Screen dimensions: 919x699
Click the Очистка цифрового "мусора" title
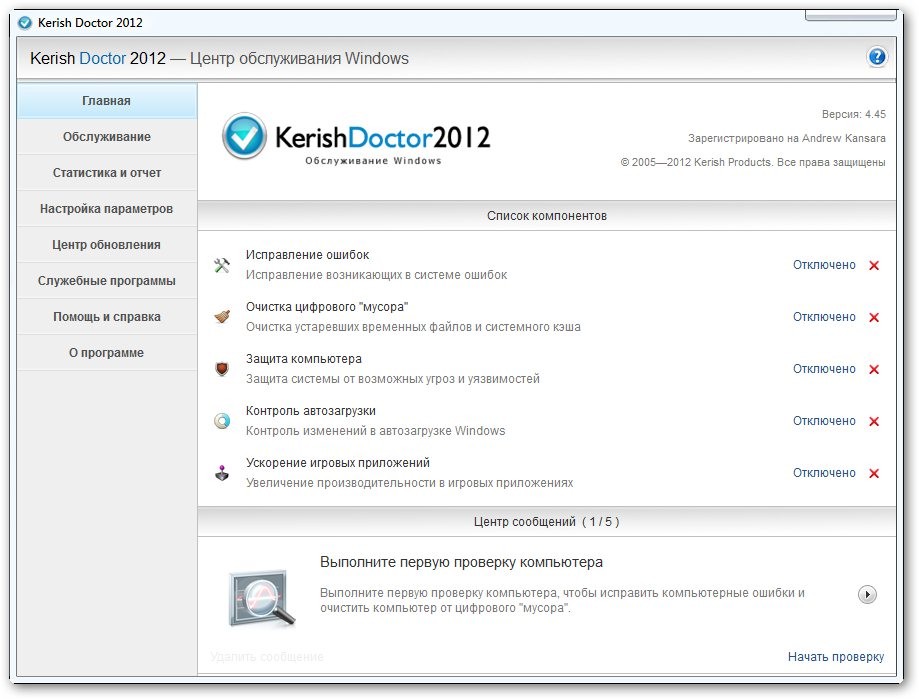click(x=326, y=307)
